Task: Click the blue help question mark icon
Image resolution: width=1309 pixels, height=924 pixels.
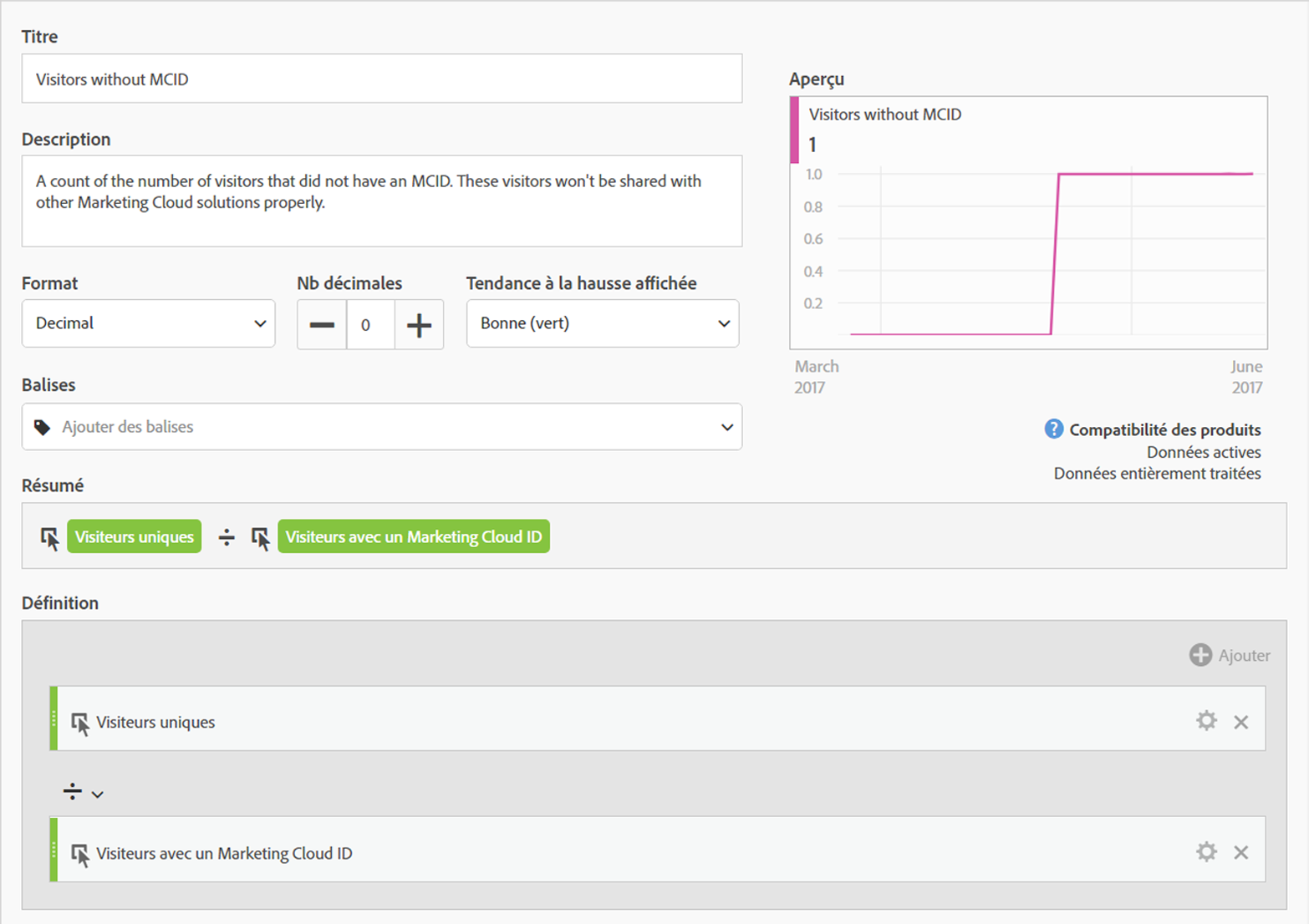Action: click(1053, 429)
